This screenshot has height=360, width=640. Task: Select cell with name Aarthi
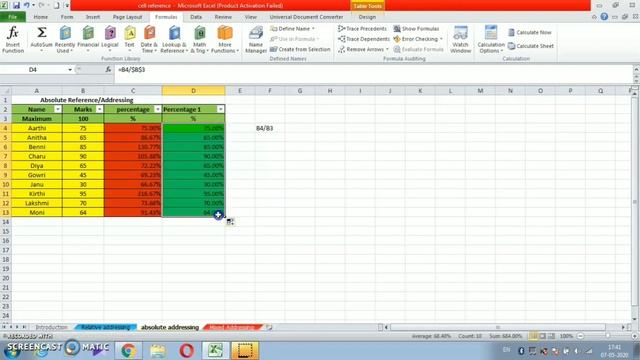point(37,128)
